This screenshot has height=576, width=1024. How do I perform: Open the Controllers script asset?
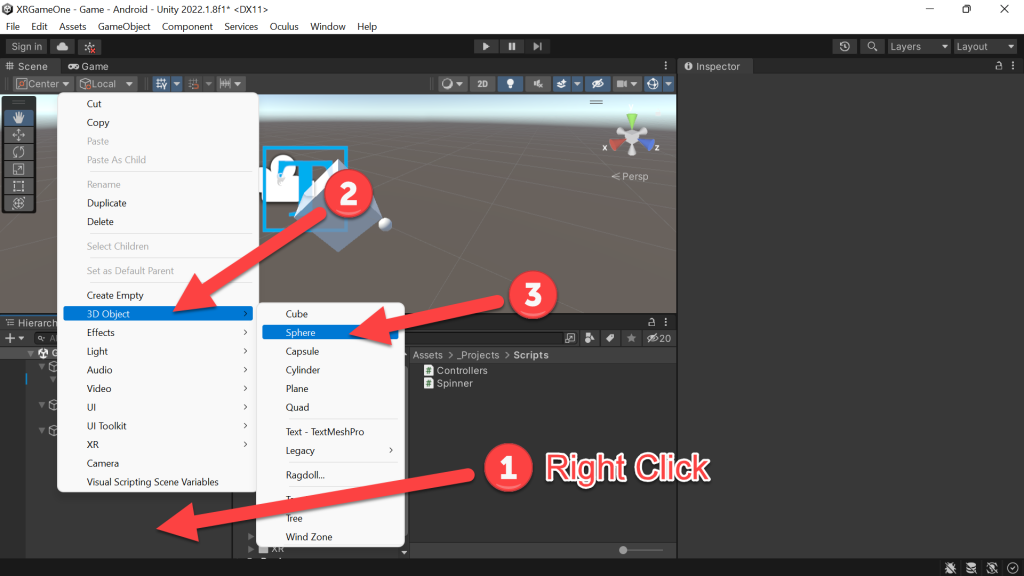click(x=456, y=370)
